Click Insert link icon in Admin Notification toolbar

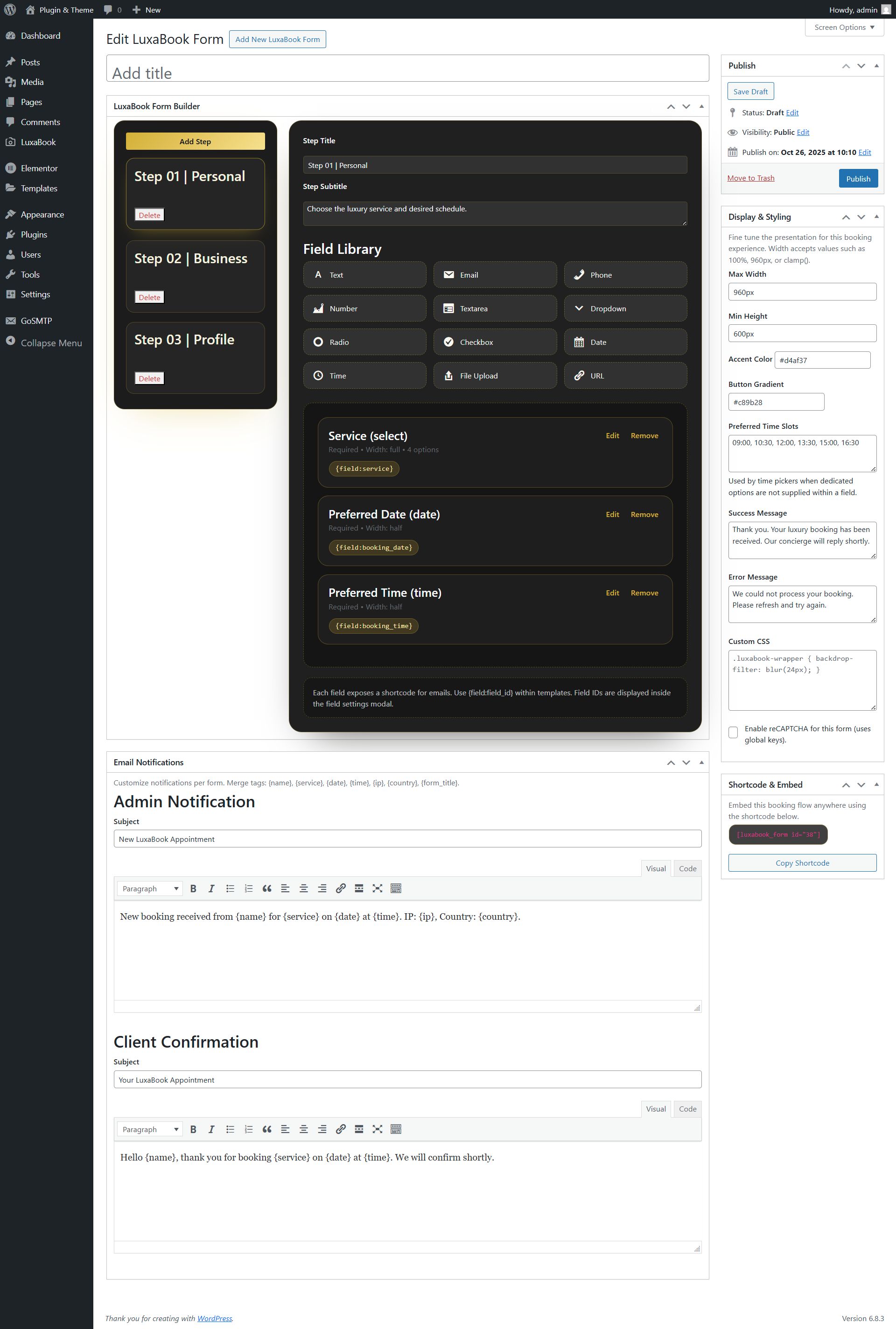341,888
